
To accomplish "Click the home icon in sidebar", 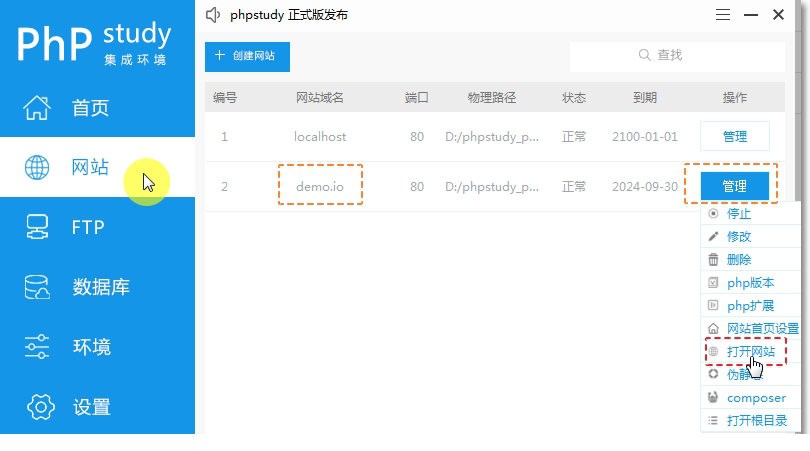I will (37, 108).
